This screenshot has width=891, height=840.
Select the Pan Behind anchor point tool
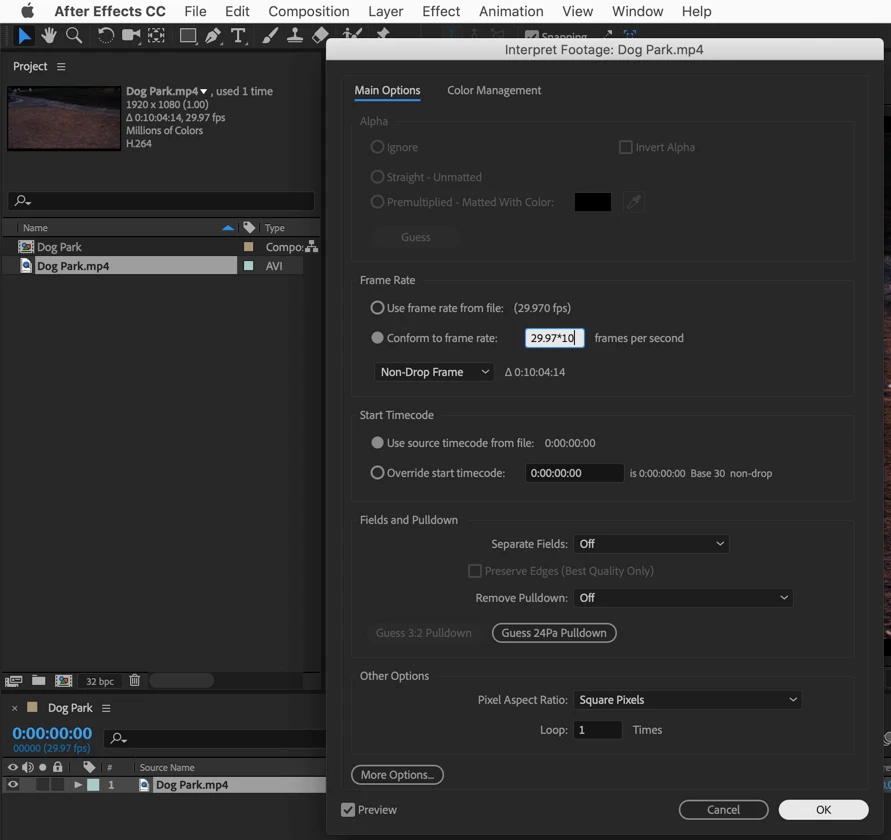[x=156, y=36]
